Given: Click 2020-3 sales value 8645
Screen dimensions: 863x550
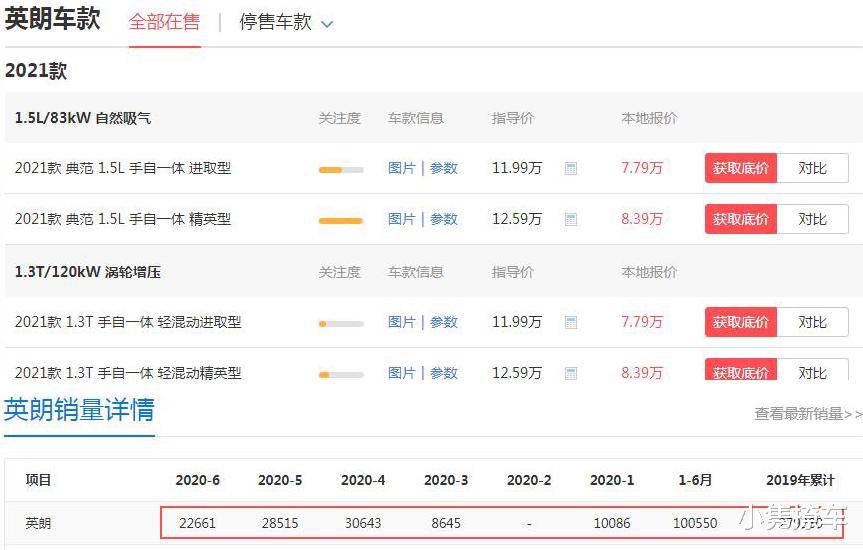Looking at the screenshot, I should pyautogui.click(x=446, y=523).
